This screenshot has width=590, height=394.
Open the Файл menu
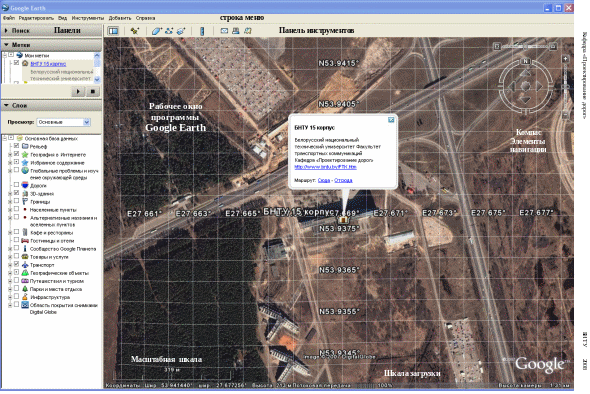coord(9,18)
